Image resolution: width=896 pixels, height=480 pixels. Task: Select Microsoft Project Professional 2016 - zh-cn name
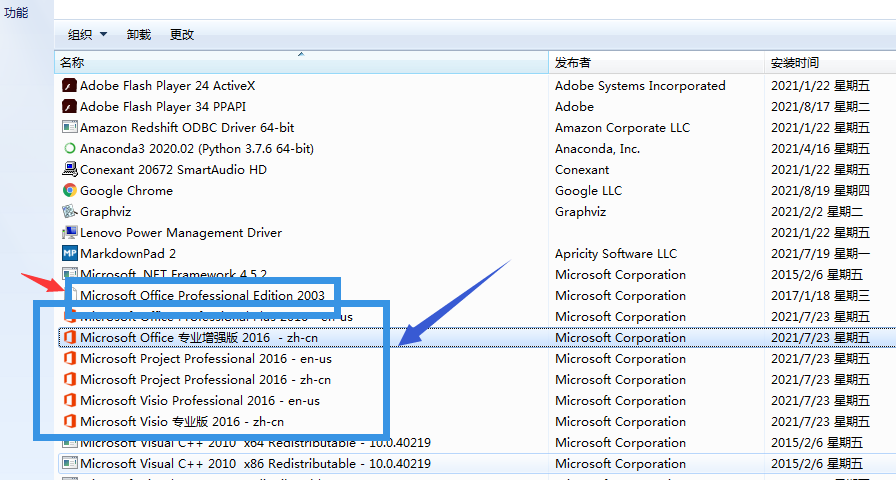click(205, 380)
